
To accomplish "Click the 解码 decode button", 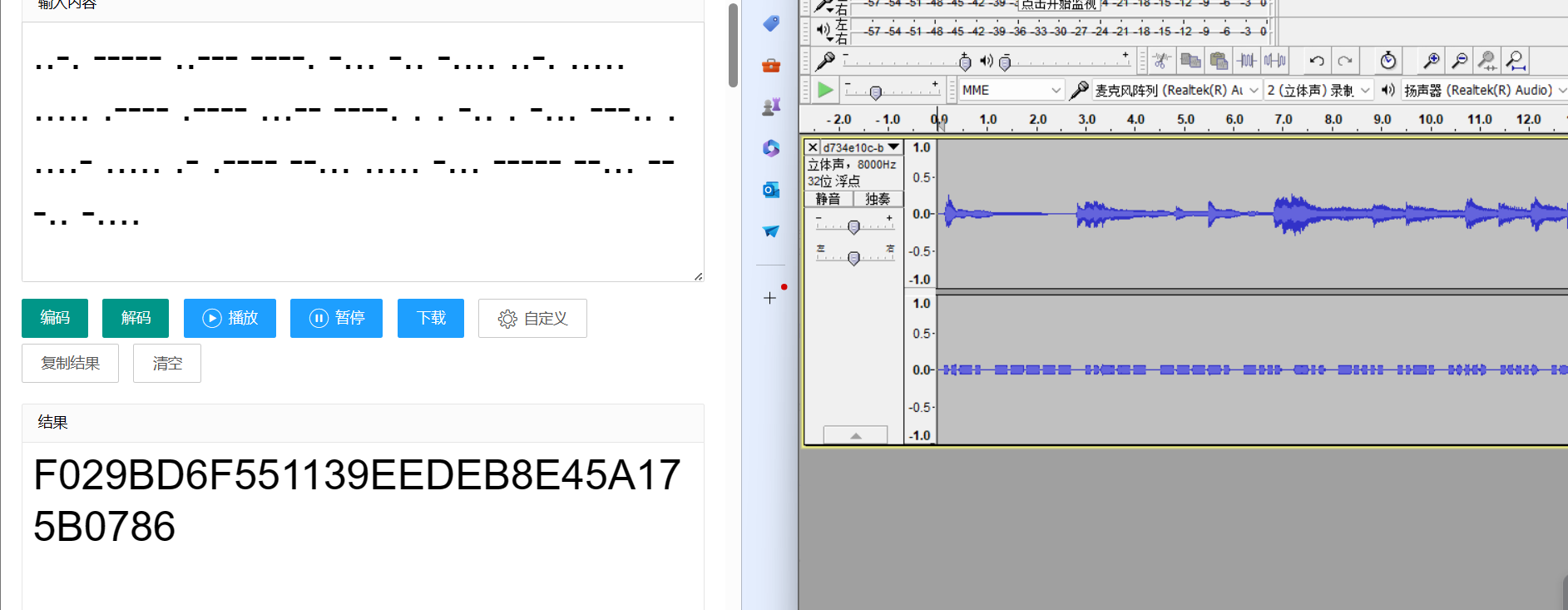I will pyautogui.click(x=136, y=318).
